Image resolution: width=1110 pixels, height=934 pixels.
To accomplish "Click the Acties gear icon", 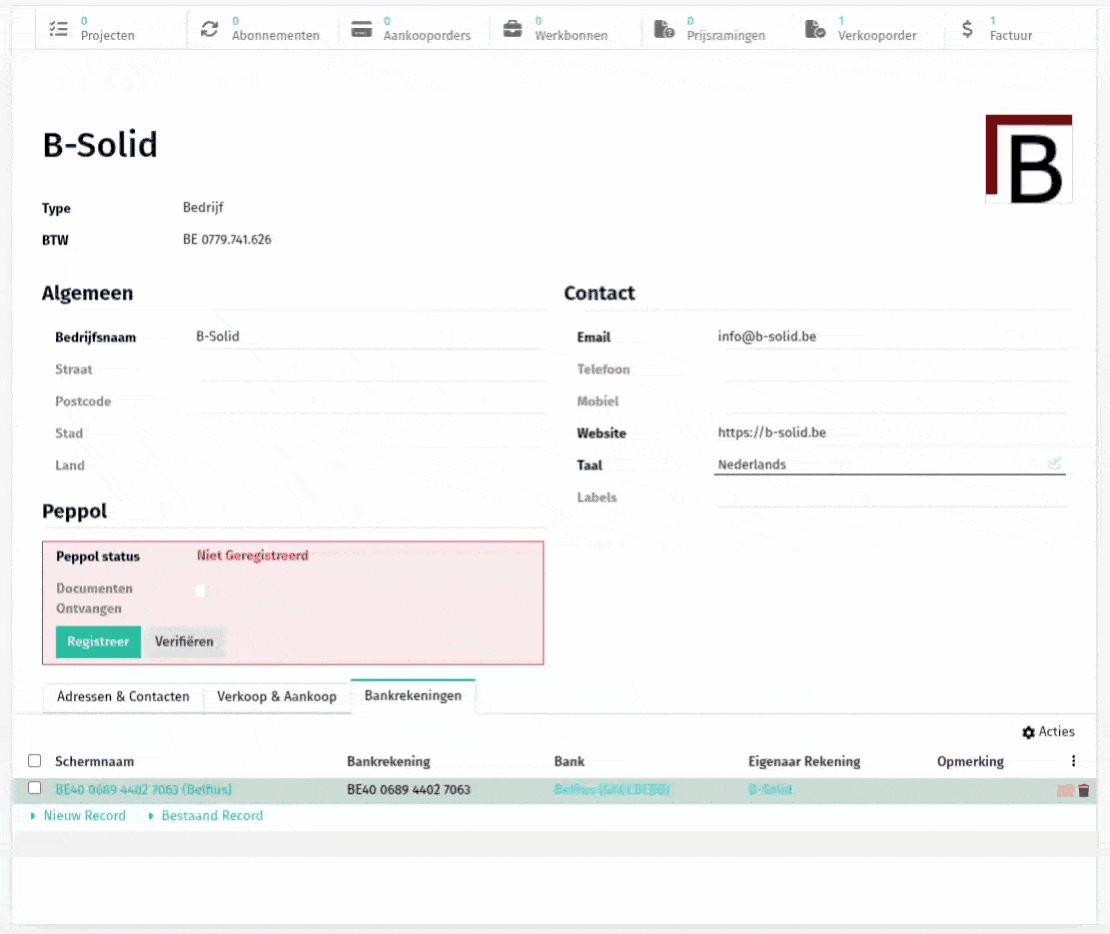I will tap(1029, 733).
